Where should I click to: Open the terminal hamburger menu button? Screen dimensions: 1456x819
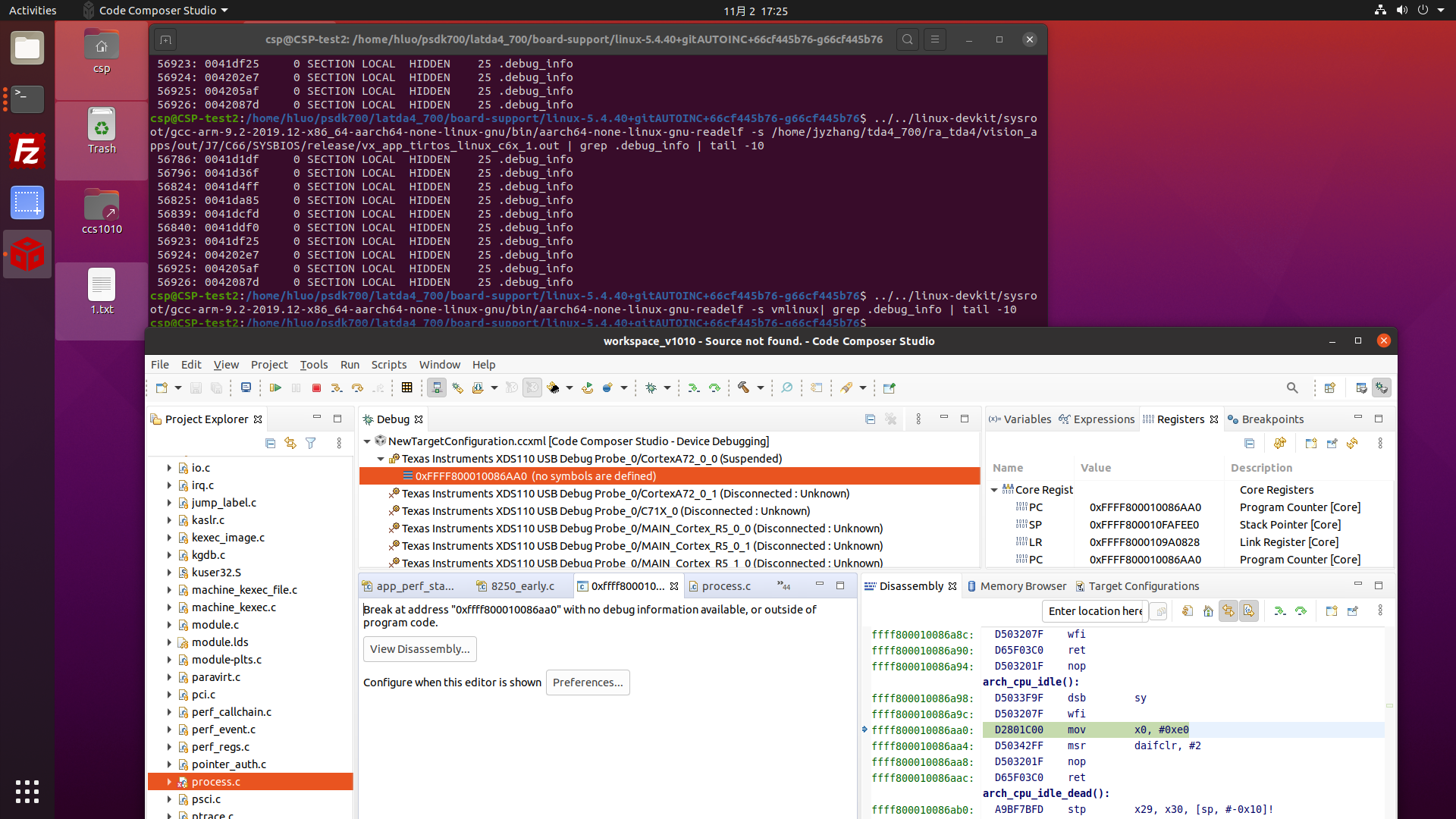coord(935,39)
